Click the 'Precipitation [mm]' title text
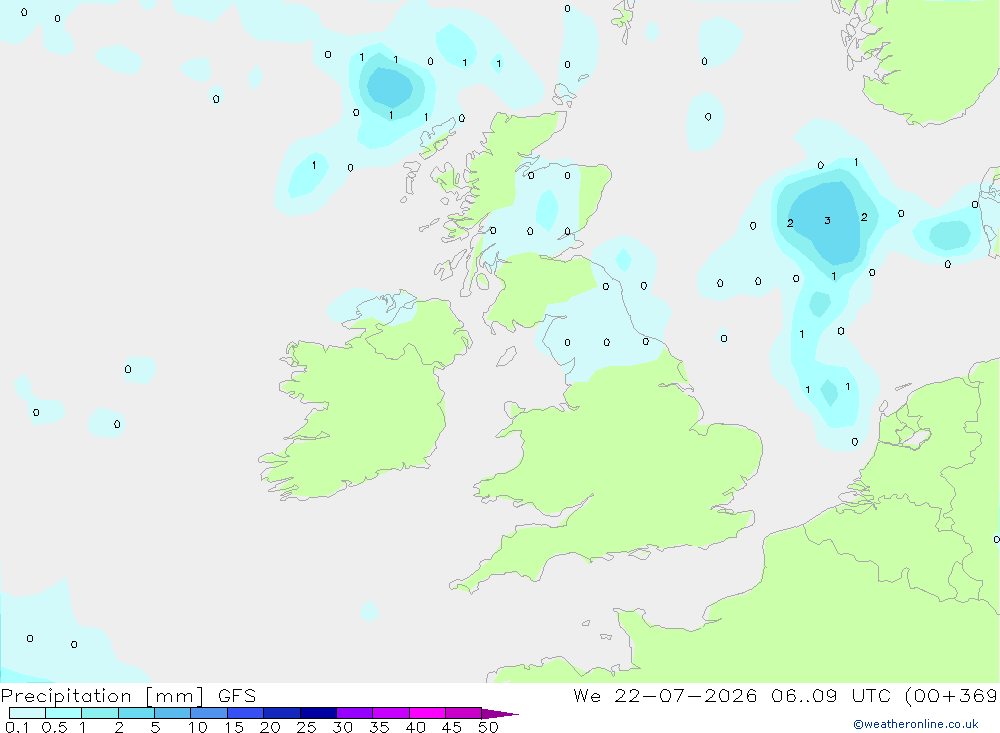The width and height of the screenshot is (1000, 733). 102,696
